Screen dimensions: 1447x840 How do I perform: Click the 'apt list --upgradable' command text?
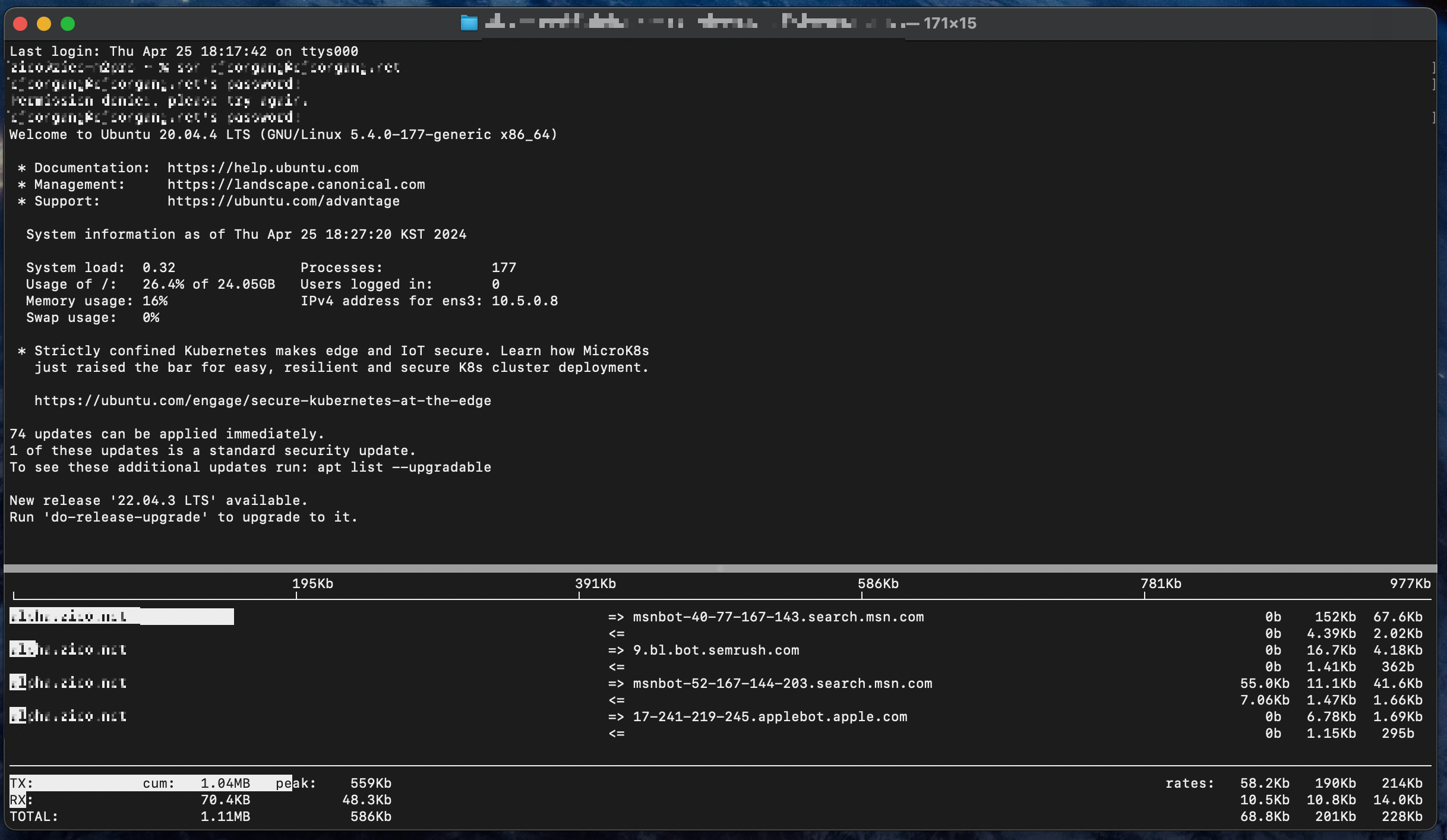pos(404,468)
